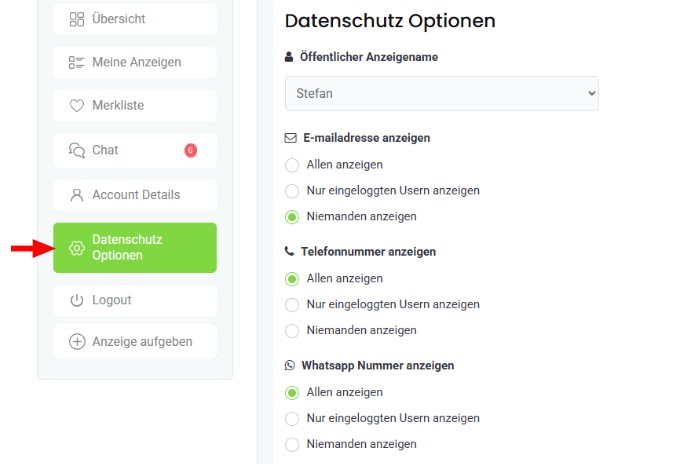Click the Logout power icon
Screen dimensions: 683x464
point(77,300)
